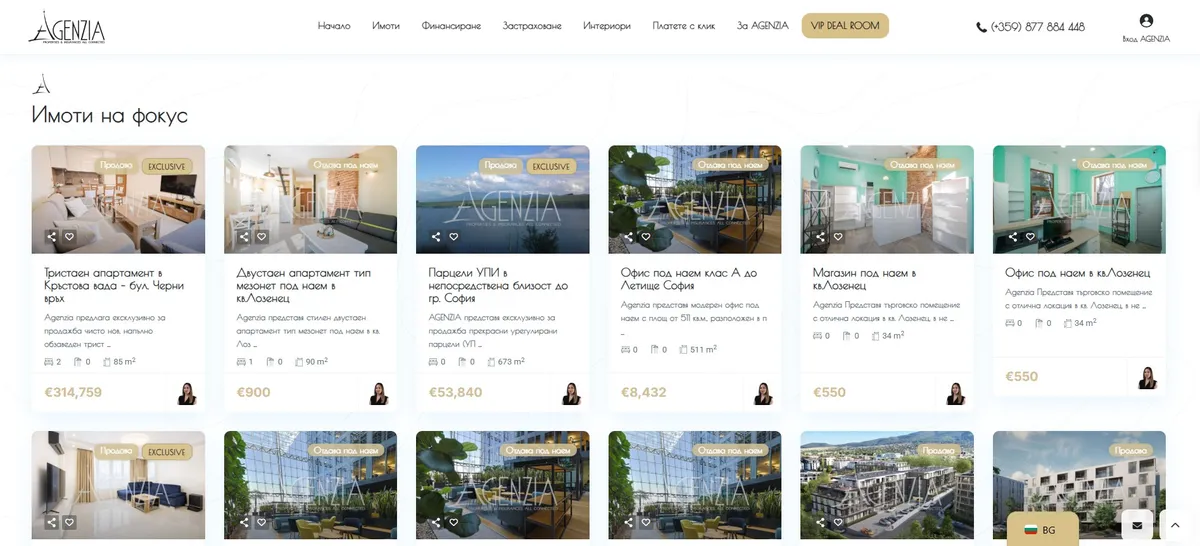
Task: Call the phone number in header
Action: 1030,27
